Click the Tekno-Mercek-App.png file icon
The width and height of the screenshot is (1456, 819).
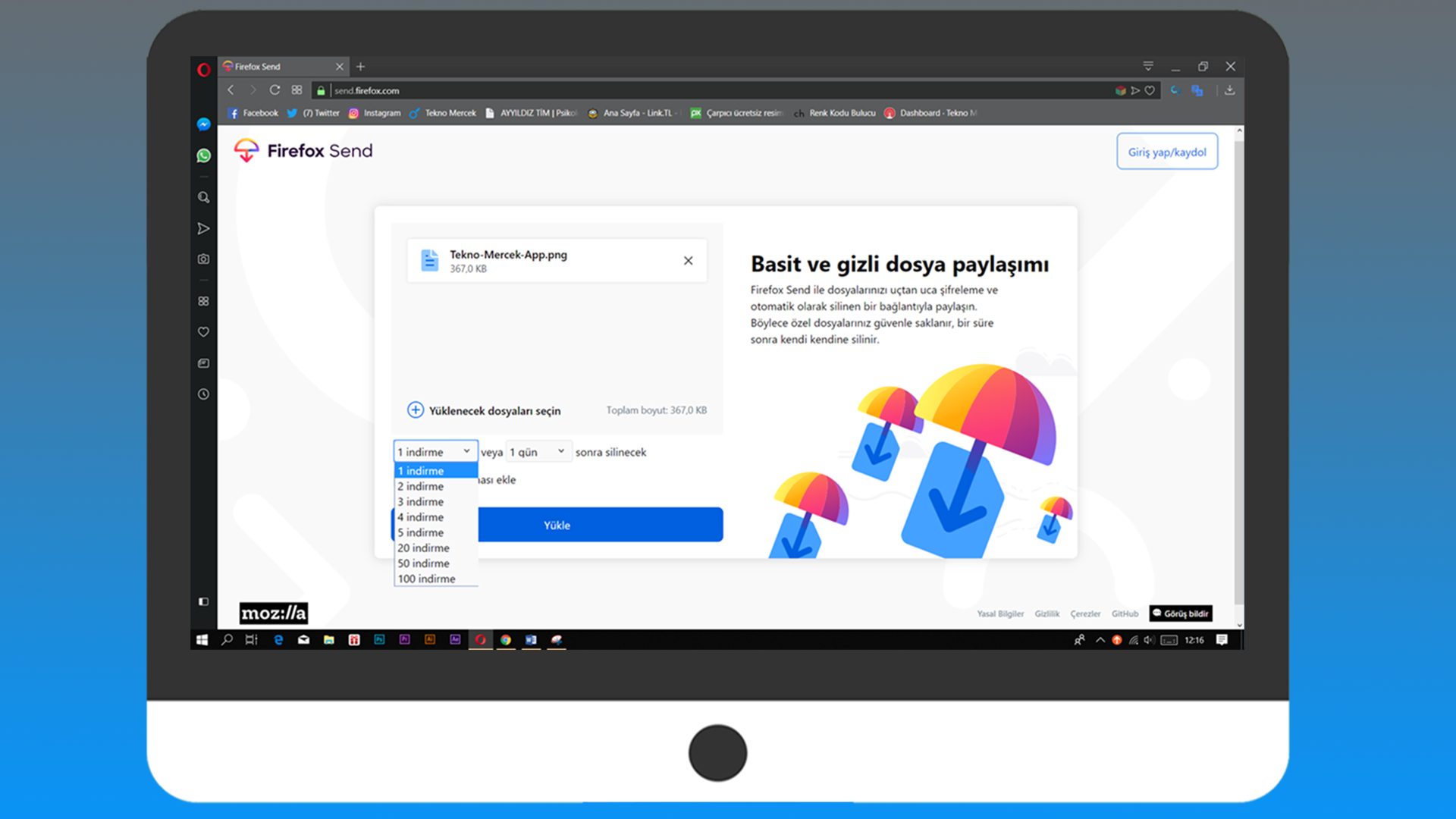click(429, 261)
